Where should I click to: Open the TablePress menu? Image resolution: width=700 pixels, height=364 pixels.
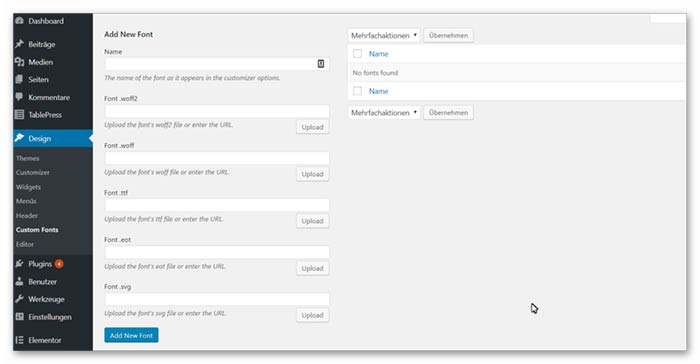(x=53, y=114)
